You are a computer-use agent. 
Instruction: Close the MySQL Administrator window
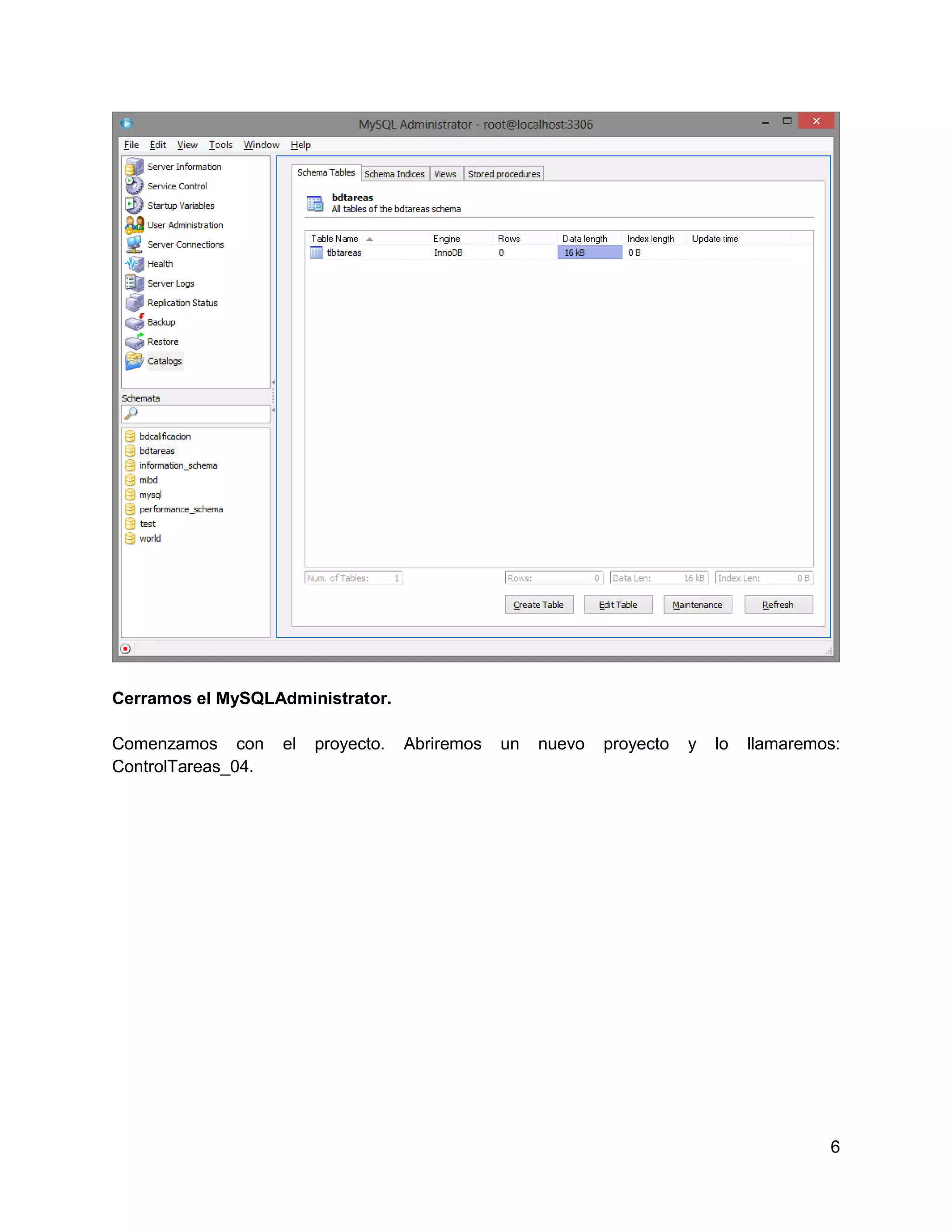tap(816, 121)
